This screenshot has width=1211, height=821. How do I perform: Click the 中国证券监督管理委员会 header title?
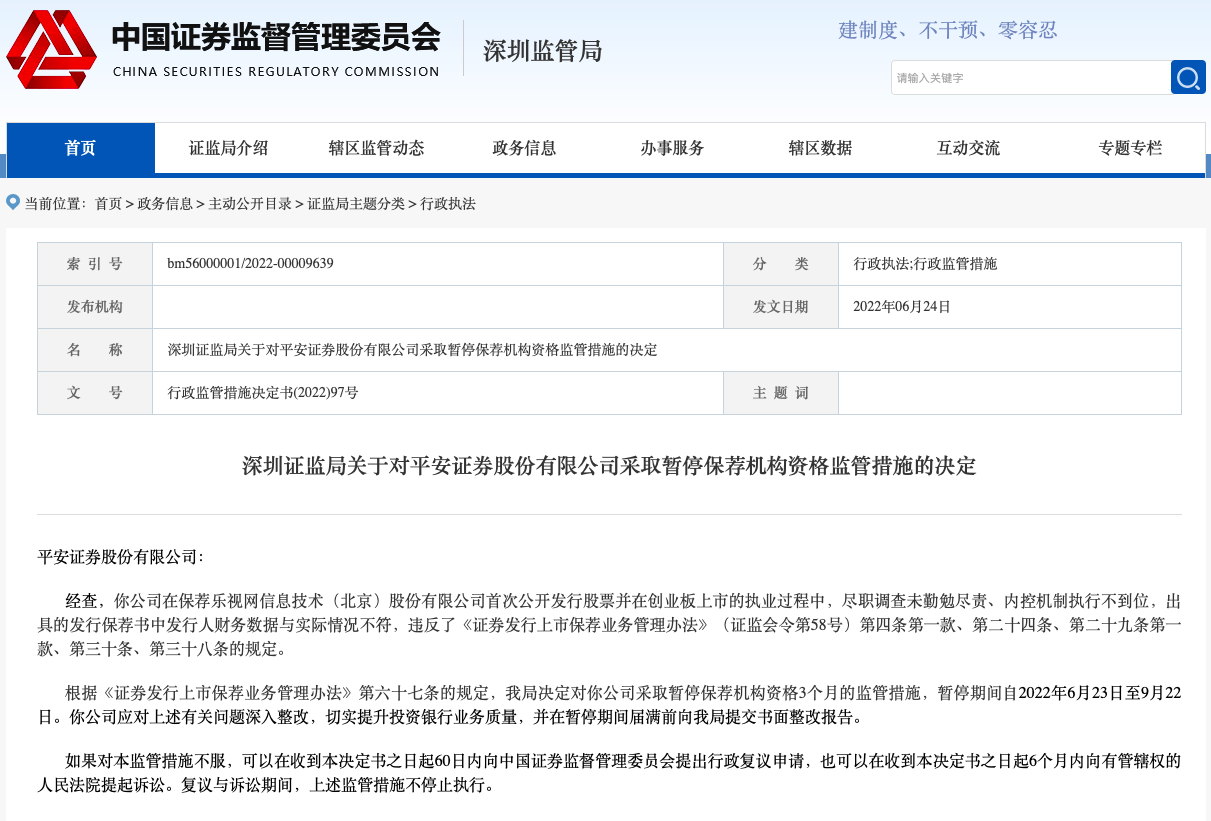(276, 37)
